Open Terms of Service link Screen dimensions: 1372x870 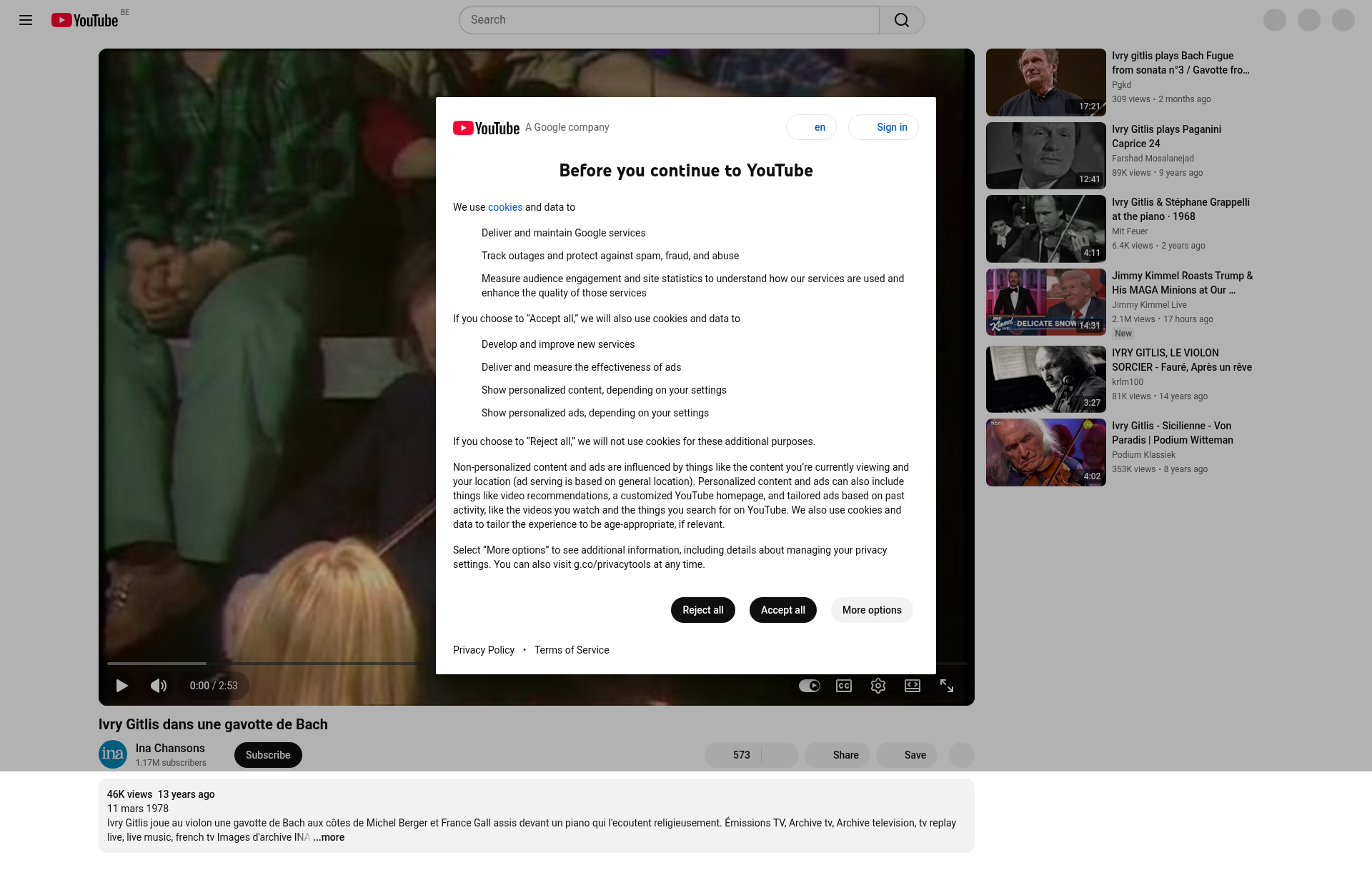(572, 650)
